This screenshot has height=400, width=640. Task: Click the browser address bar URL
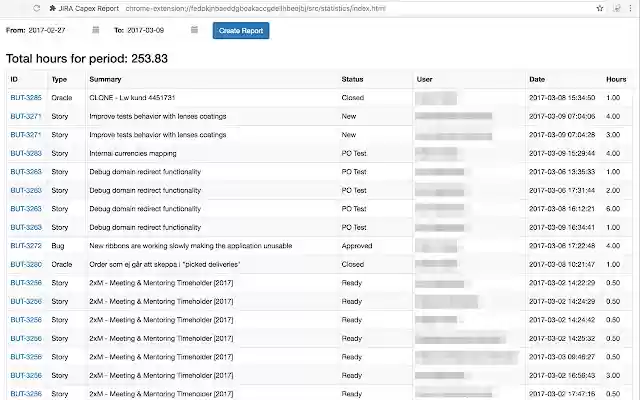(256, 8)
